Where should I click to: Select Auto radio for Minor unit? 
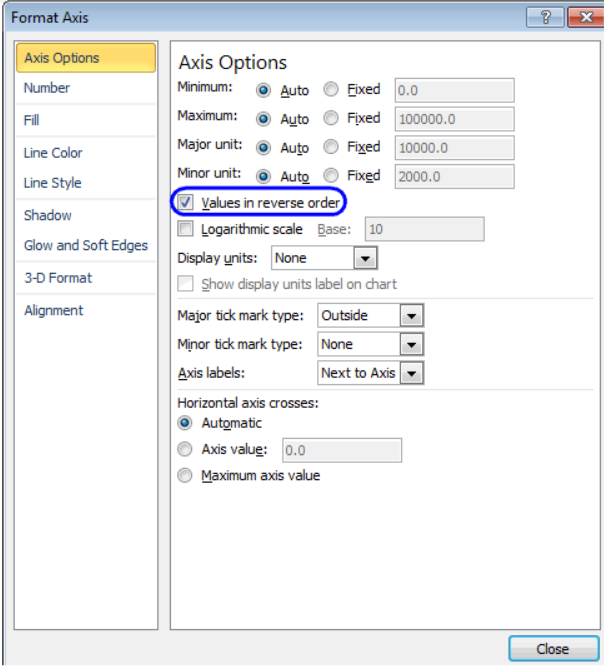(x=263, y=176)
